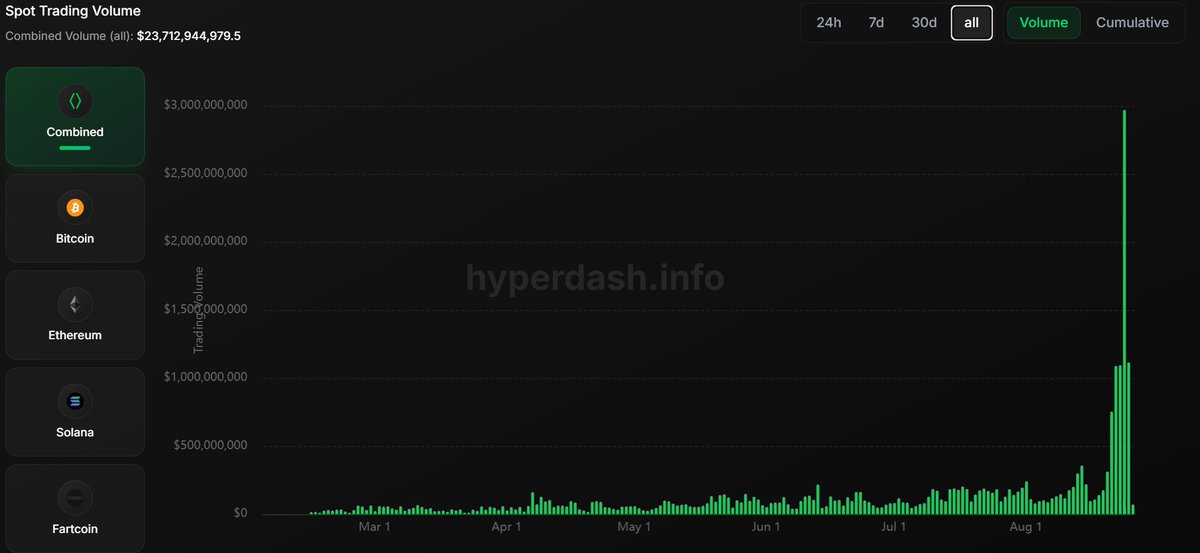Choose the Solana asset label

75,432
